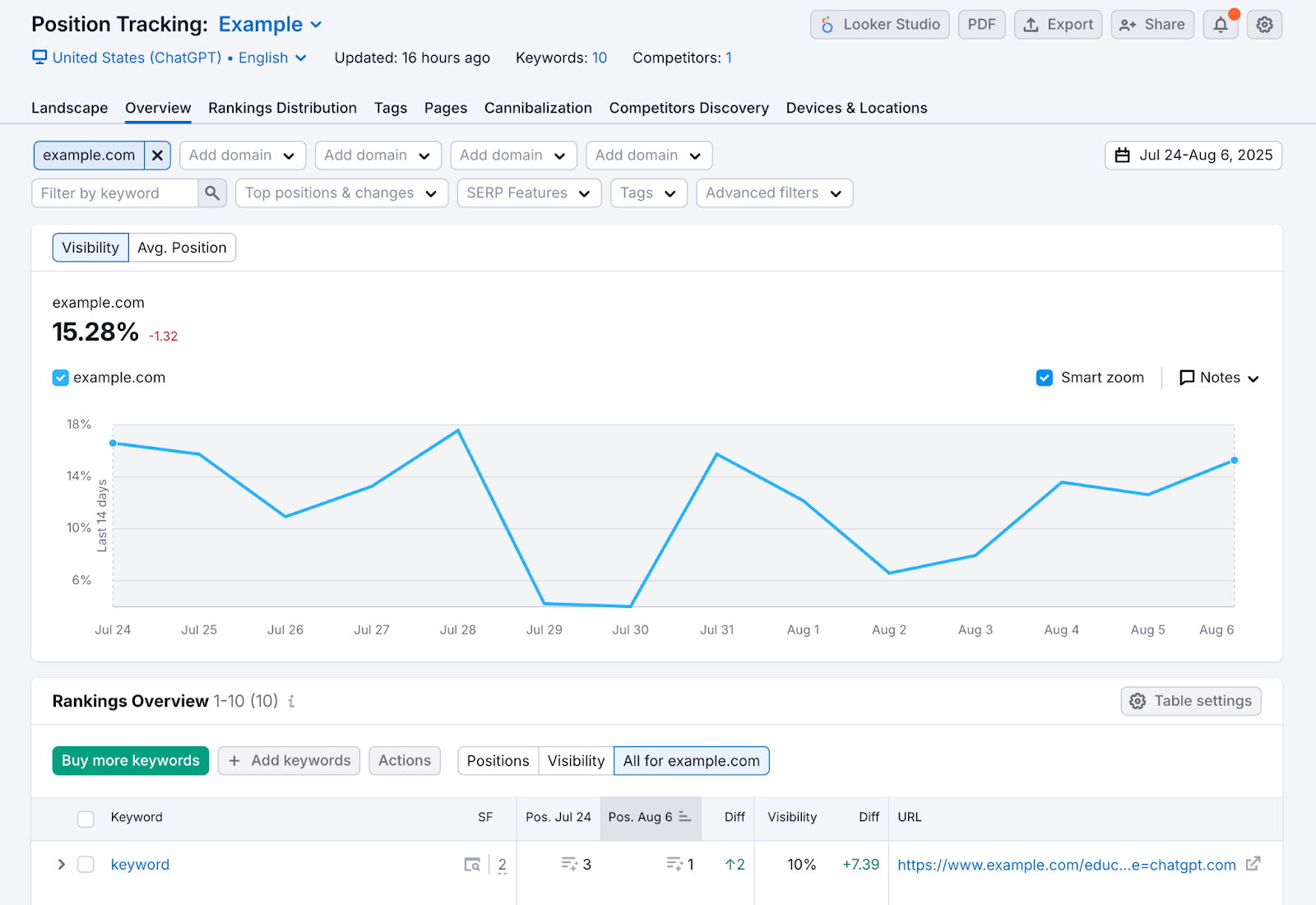Open the calendar date range picker icon
The height and width of the screenshot is (905, 1316).
click(x=1123, y=155)
